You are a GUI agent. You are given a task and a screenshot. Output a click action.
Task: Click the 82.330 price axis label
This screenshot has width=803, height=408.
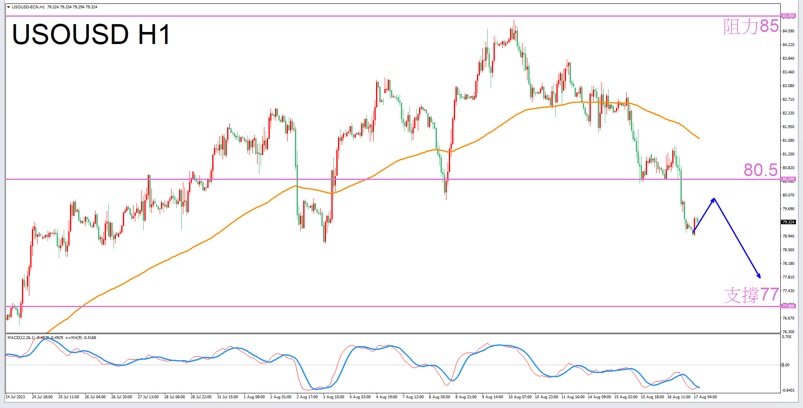click(x=789, y=113)
